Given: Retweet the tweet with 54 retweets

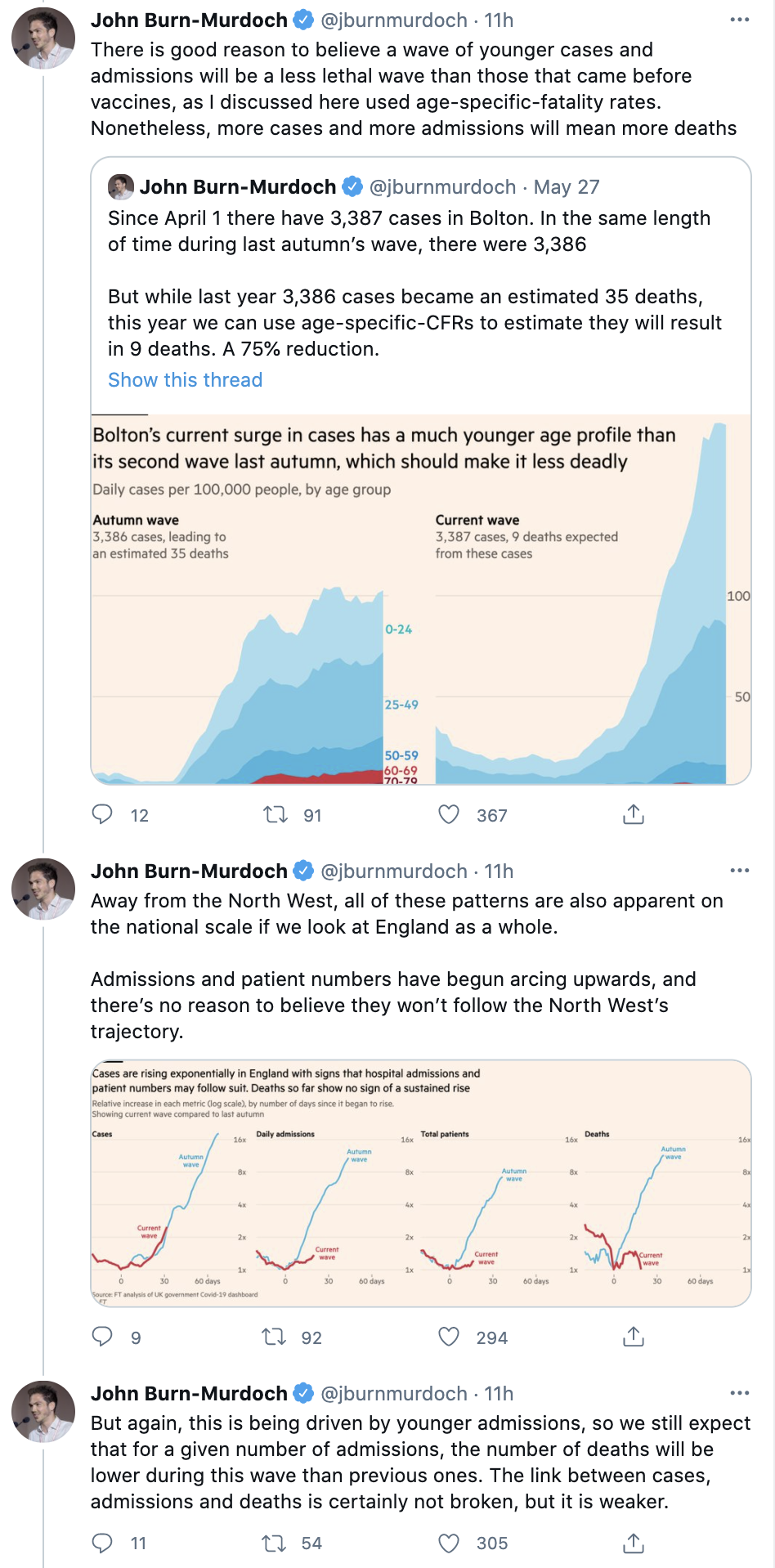Looking at the screenshot, I should 273,1543.
